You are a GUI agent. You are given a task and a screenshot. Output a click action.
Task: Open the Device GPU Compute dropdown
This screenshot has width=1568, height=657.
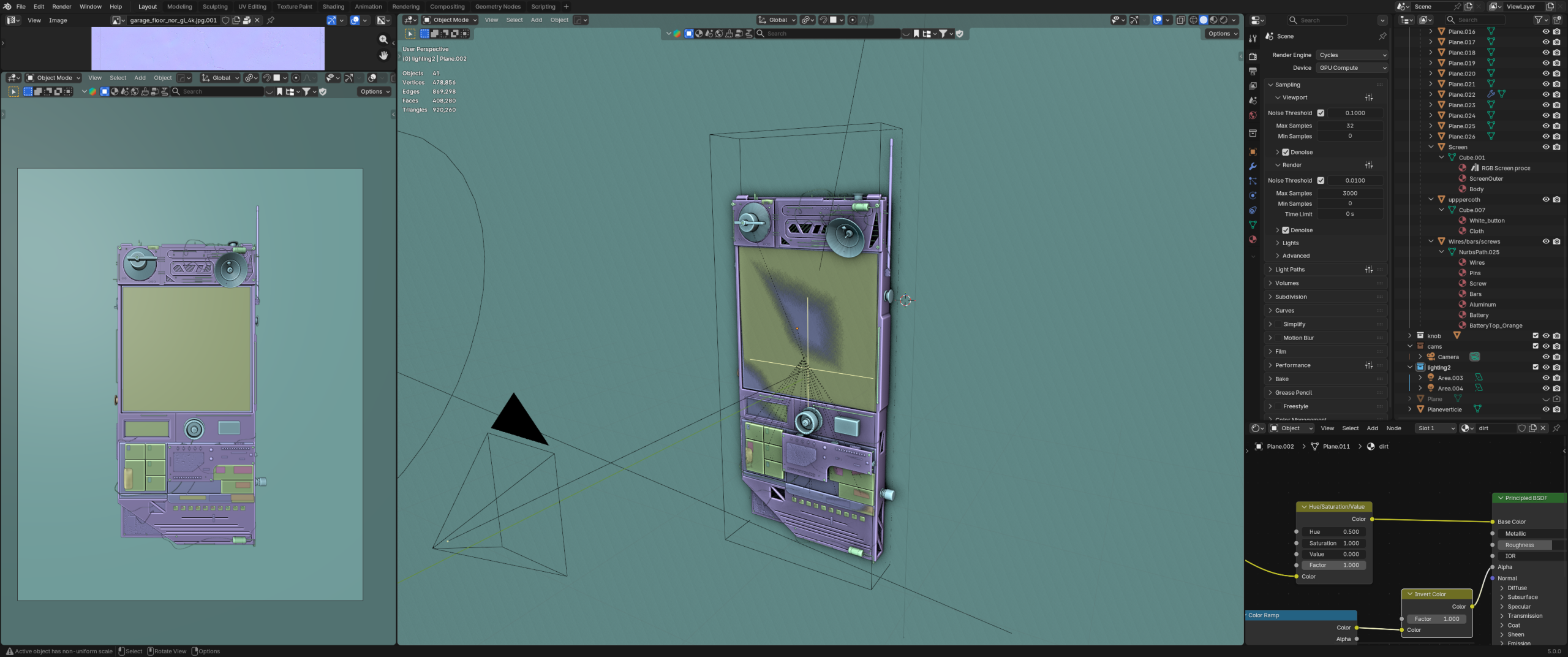click(x=1352, y=68)
